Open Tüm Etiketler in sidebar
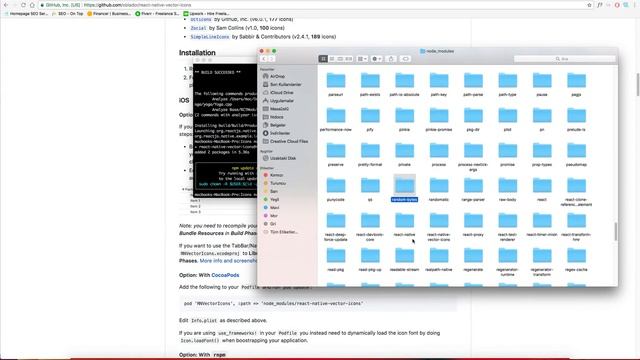640x360 pixels. click(x=280, y=232)
